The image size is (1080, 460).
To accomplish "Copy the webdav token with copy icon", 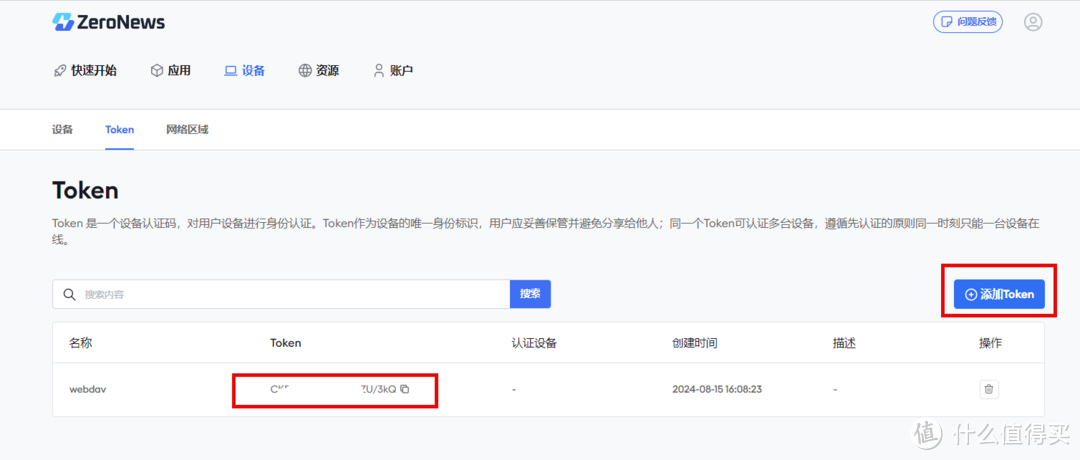I will point(405,389).
